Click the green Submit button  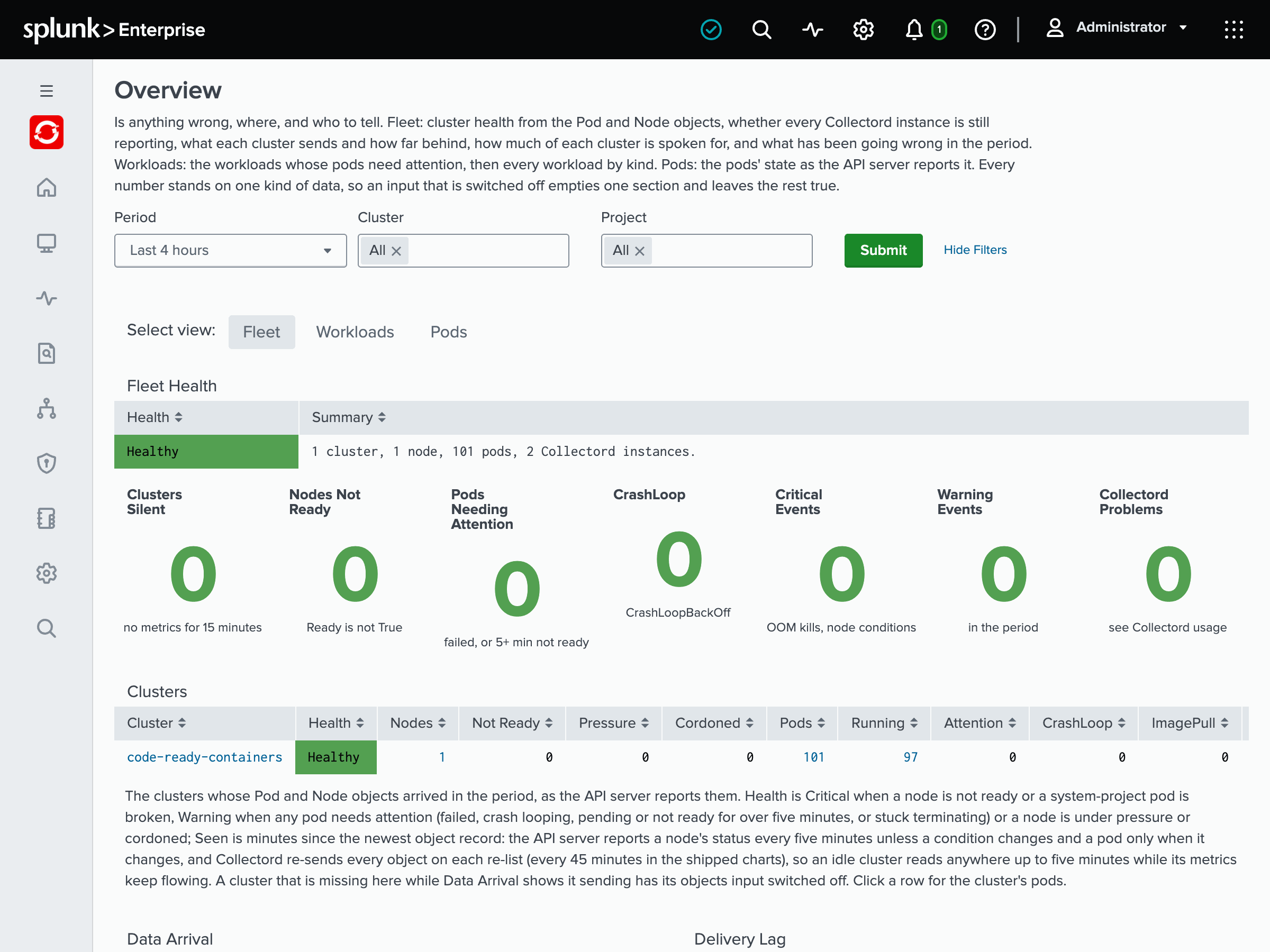(x=883, y=250)
